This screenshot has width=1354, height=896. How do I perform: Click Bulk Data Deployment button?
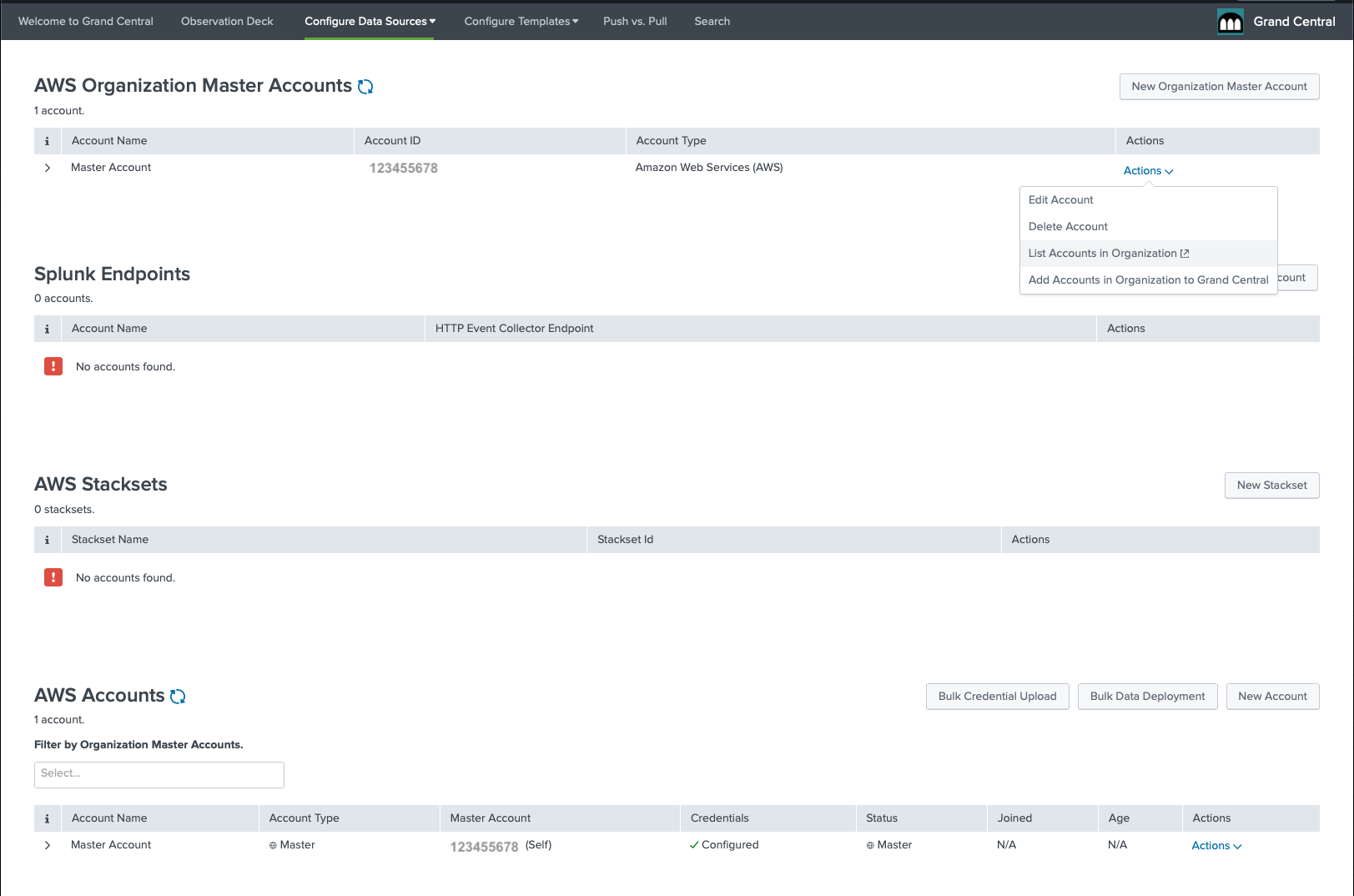click(1147, 697)
